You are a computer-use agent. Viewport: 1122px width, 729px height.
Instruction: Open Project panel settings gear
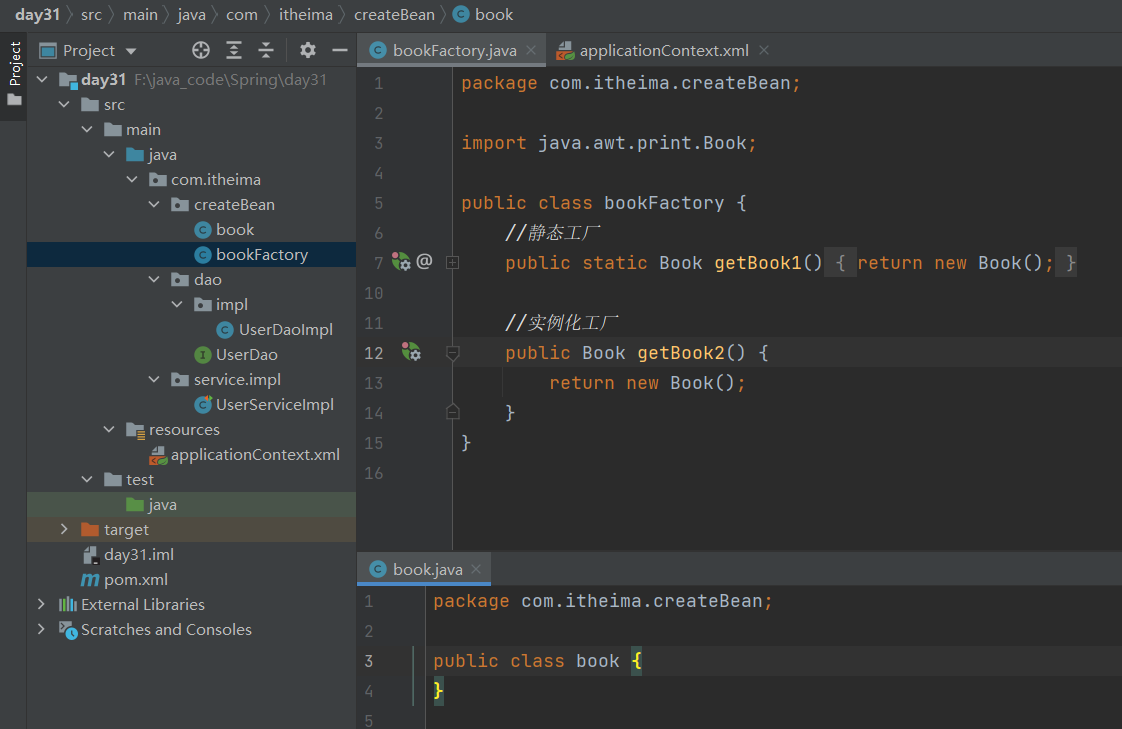point(308,50)
